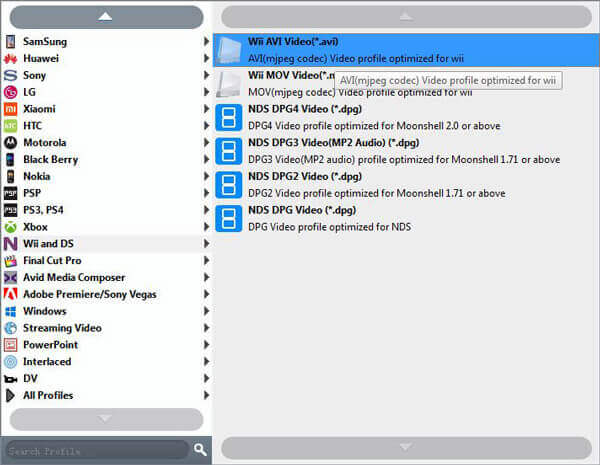Viewport: 600px width, 465px height.
Task: Expand the Final Cut Pro submenu arrow
Action: (x=206, y=260)
